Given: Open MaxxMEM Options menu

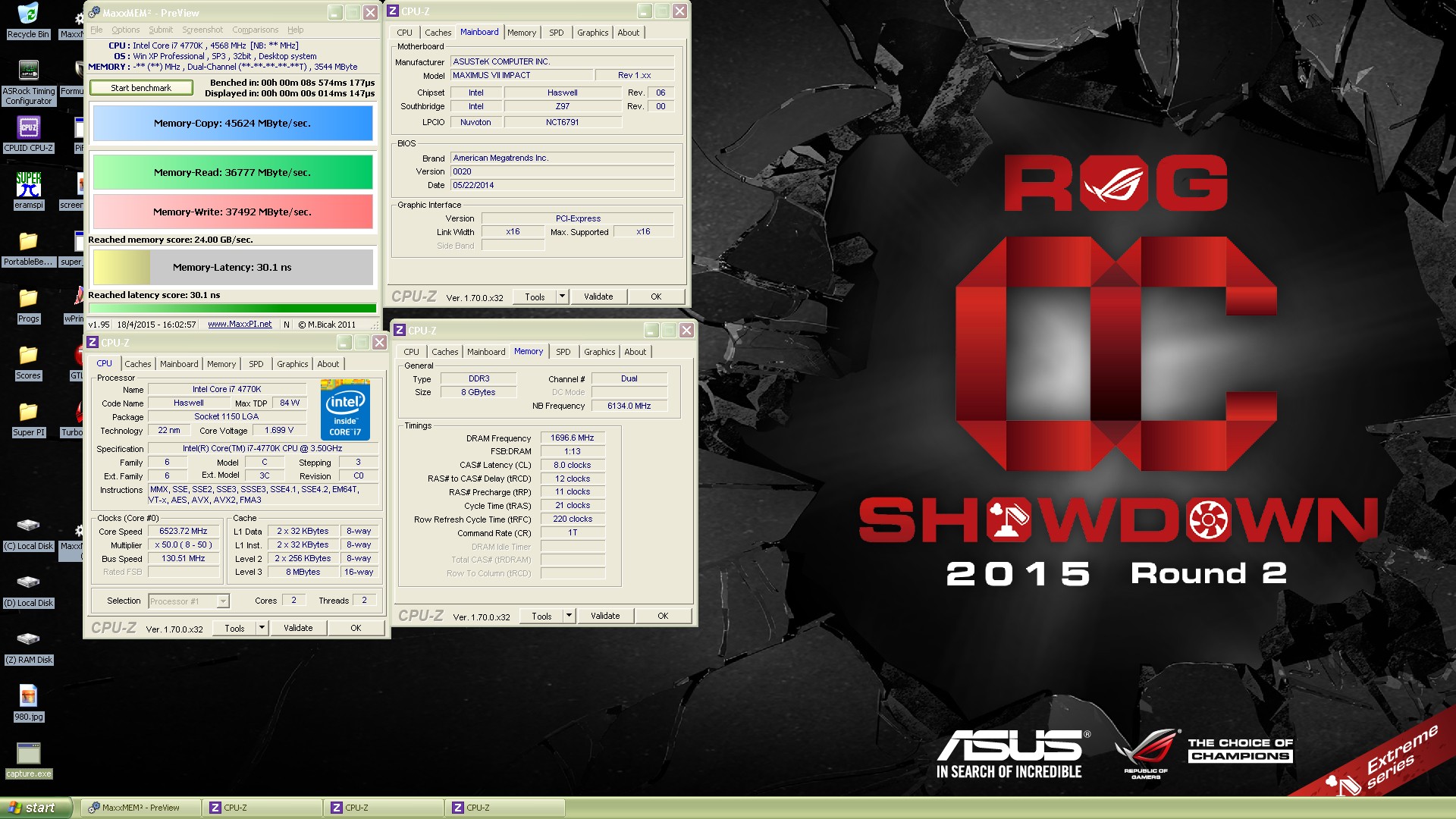Looking at the screenshot, I should point(126,30).
